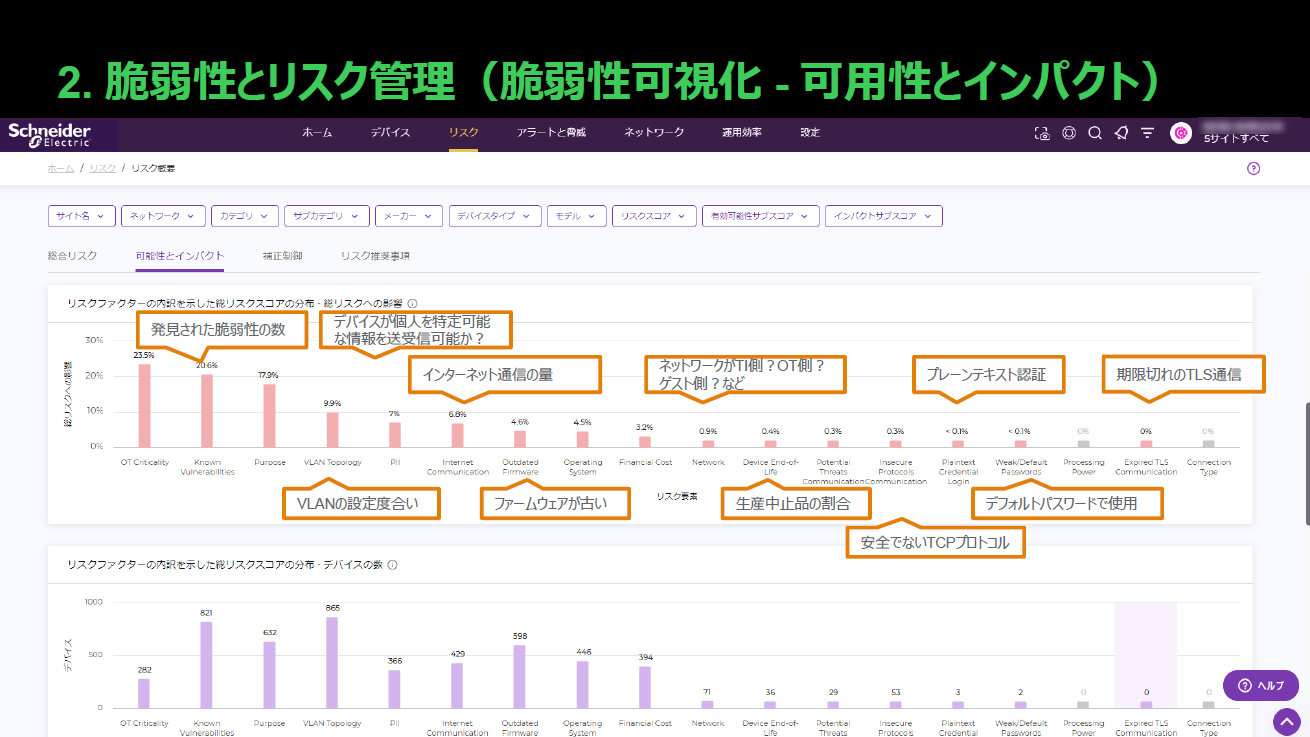Click the 23.5% OT Criticality bar
The image size is (1310, 737).
[x=145, y=405]
